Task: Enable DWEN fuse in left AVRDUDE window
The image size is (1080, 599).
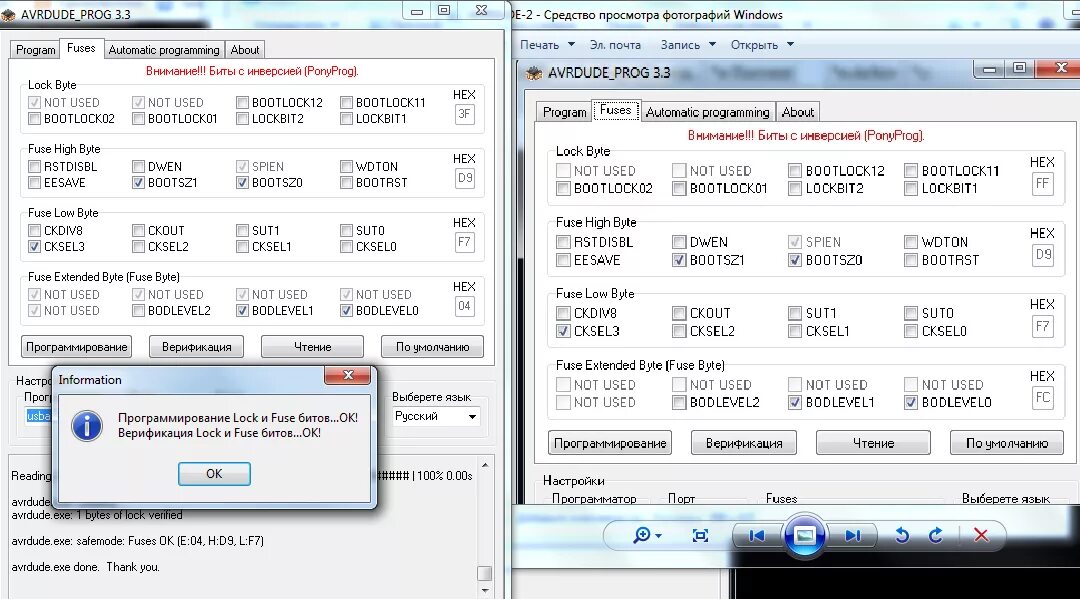Action: pyautogui.click(x=138, y=167)
